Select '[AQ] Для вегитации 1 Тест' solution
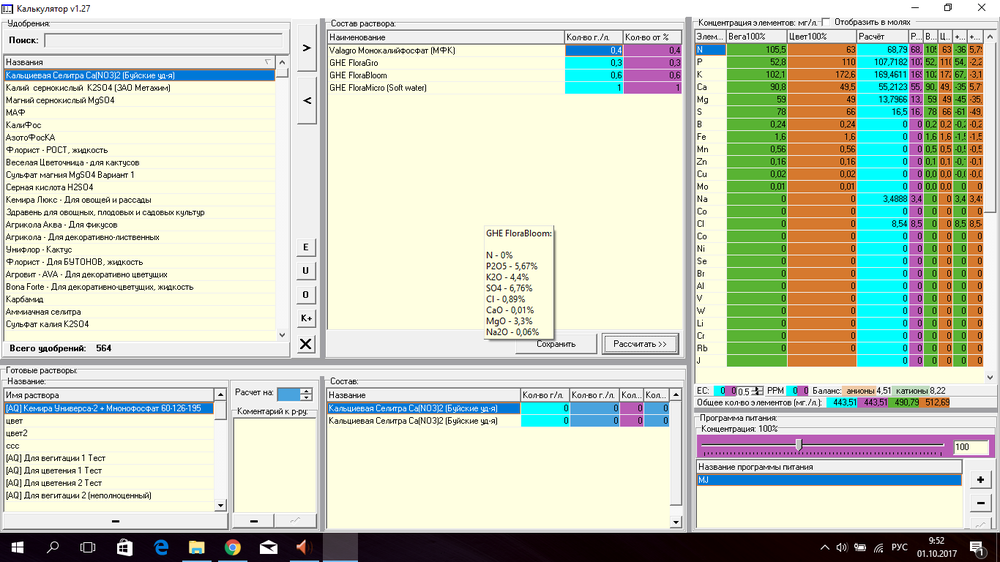 (109, 458)
